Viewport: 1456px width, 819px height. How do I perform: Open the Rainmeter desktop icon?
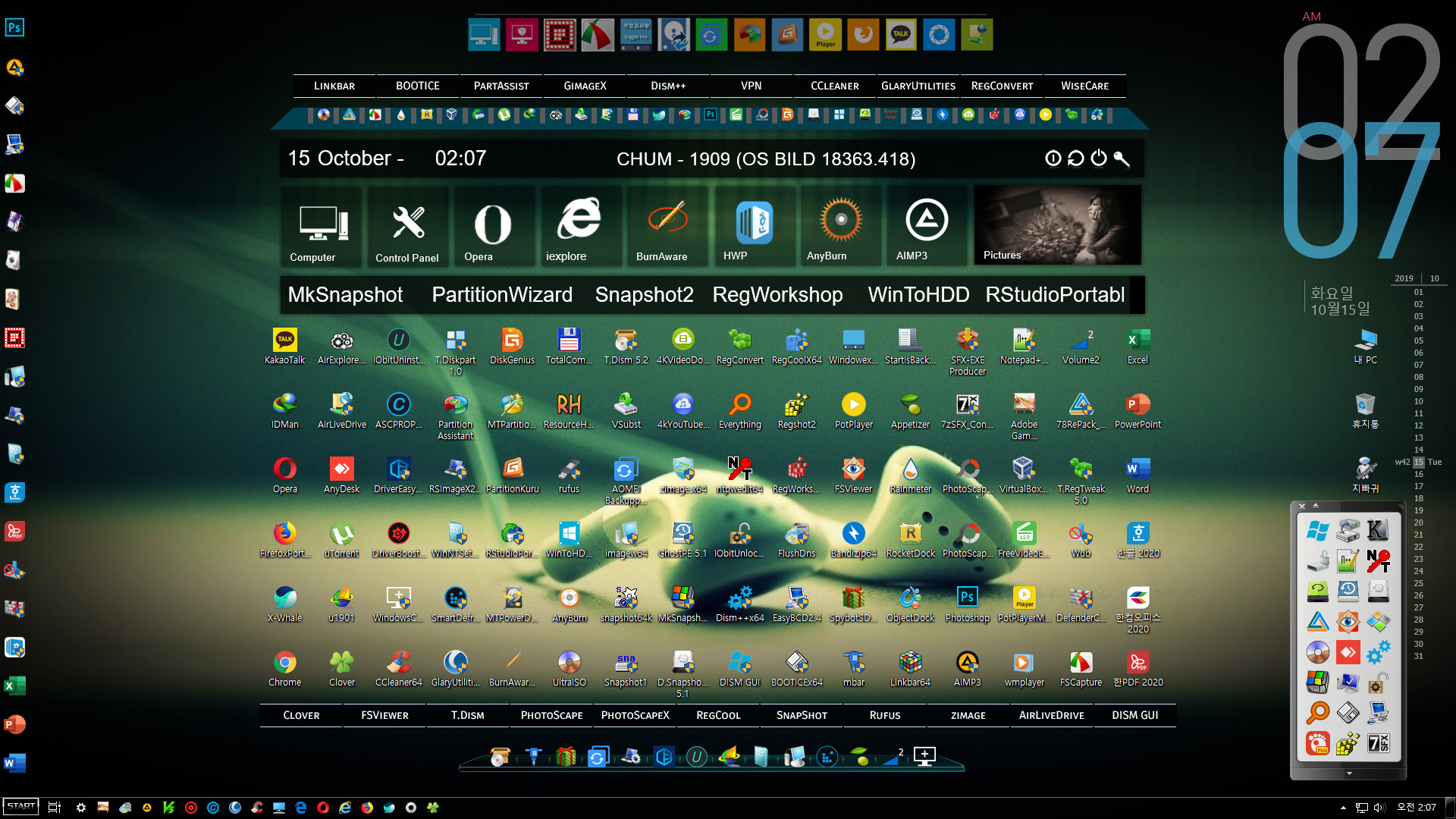tap(910, 475)
